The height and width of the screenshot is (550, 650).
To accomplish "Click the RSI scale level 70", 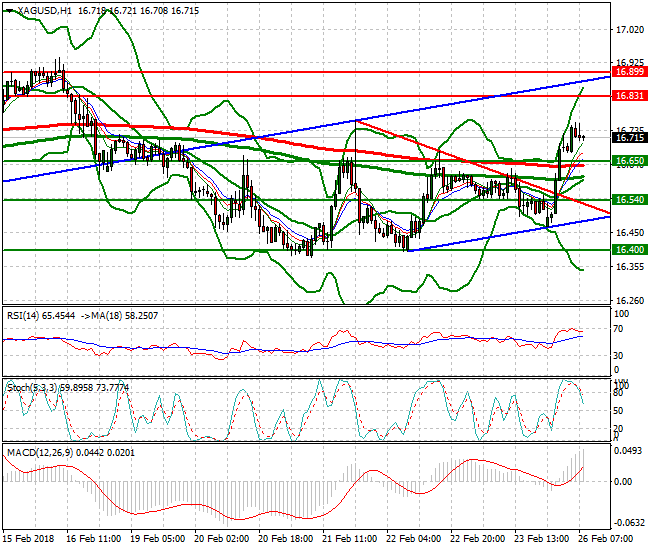I will point(618,329).
